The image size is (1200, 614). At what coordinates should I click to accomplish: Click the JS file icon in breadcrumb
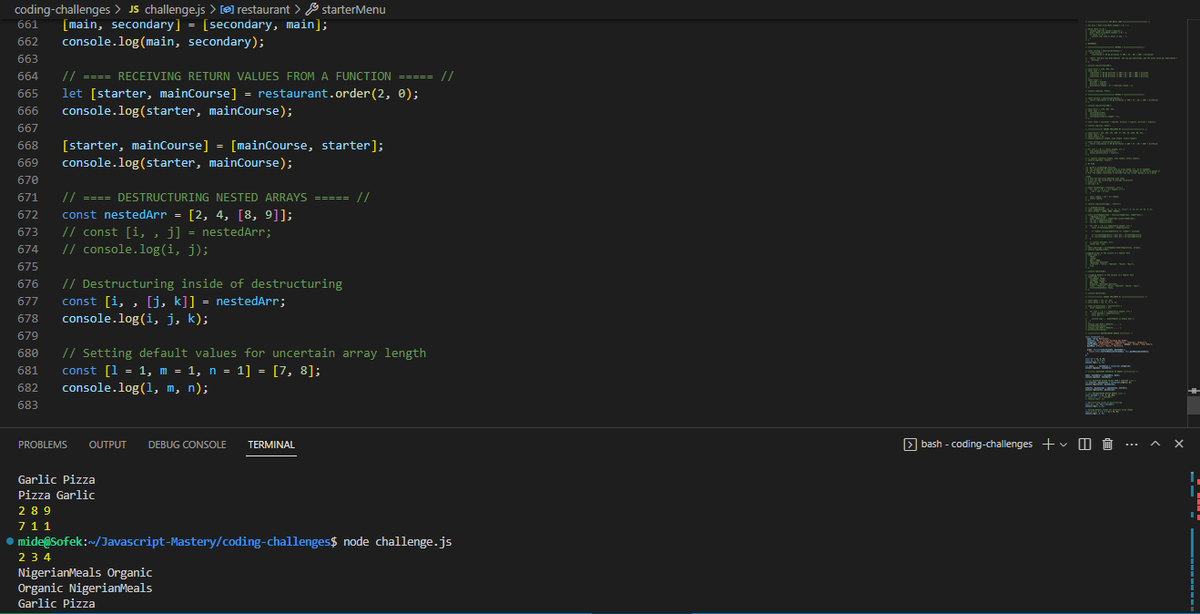tap(134, 9)
